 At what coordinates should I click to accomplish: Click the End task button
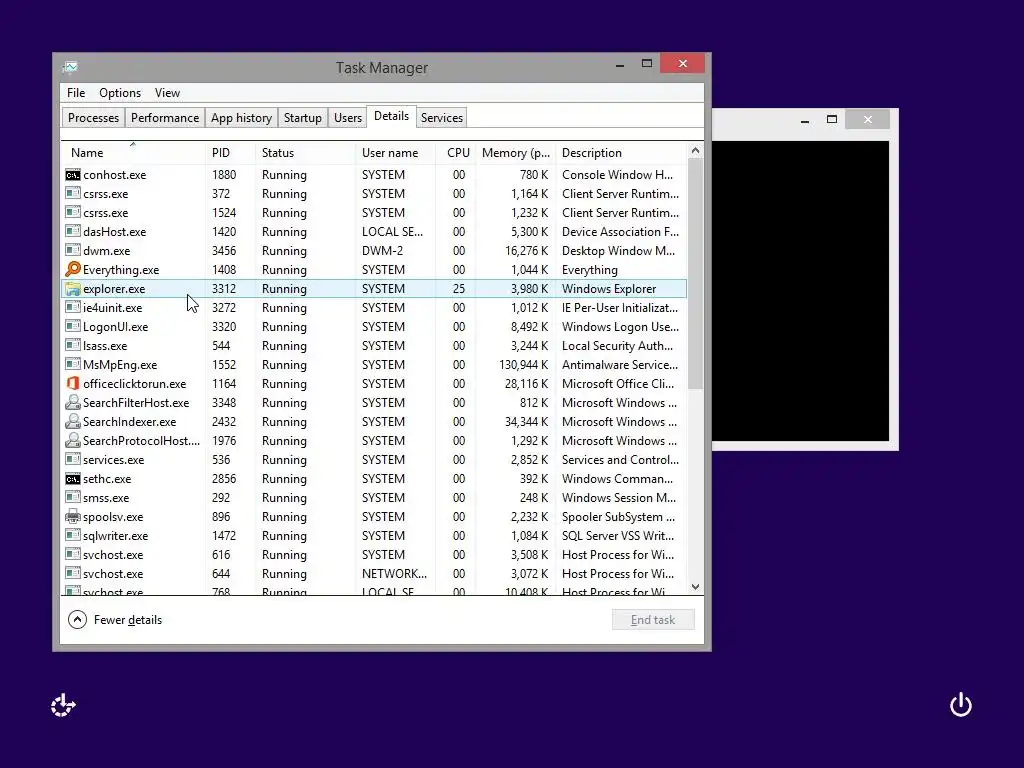click(653, 620)
